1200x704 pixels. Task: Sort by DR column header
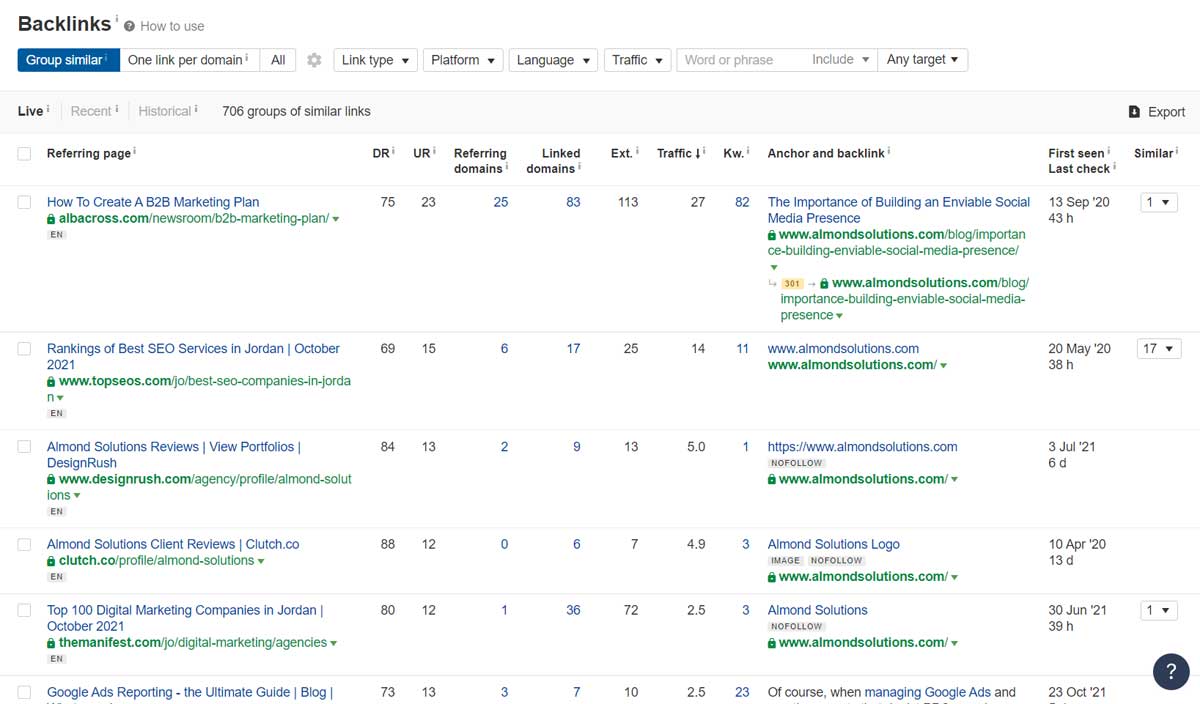point(380,153)
